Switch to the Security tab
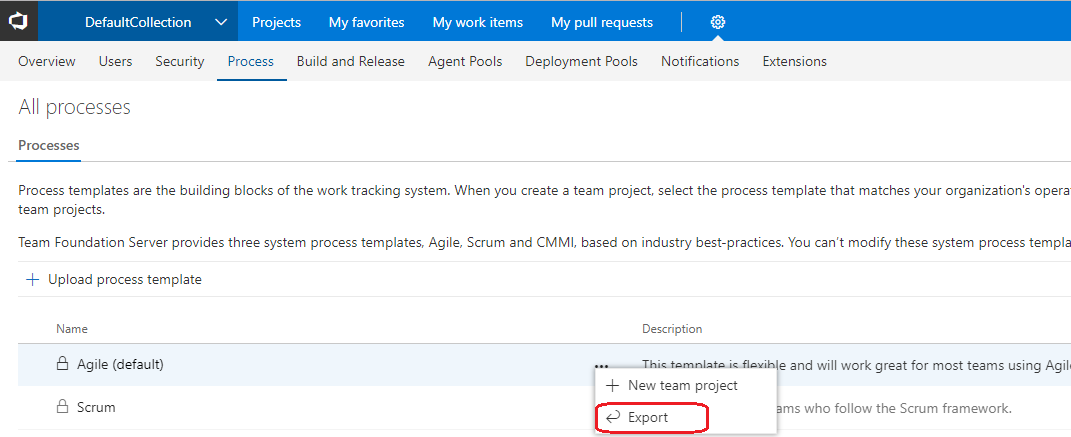 [x=179, y=61]
